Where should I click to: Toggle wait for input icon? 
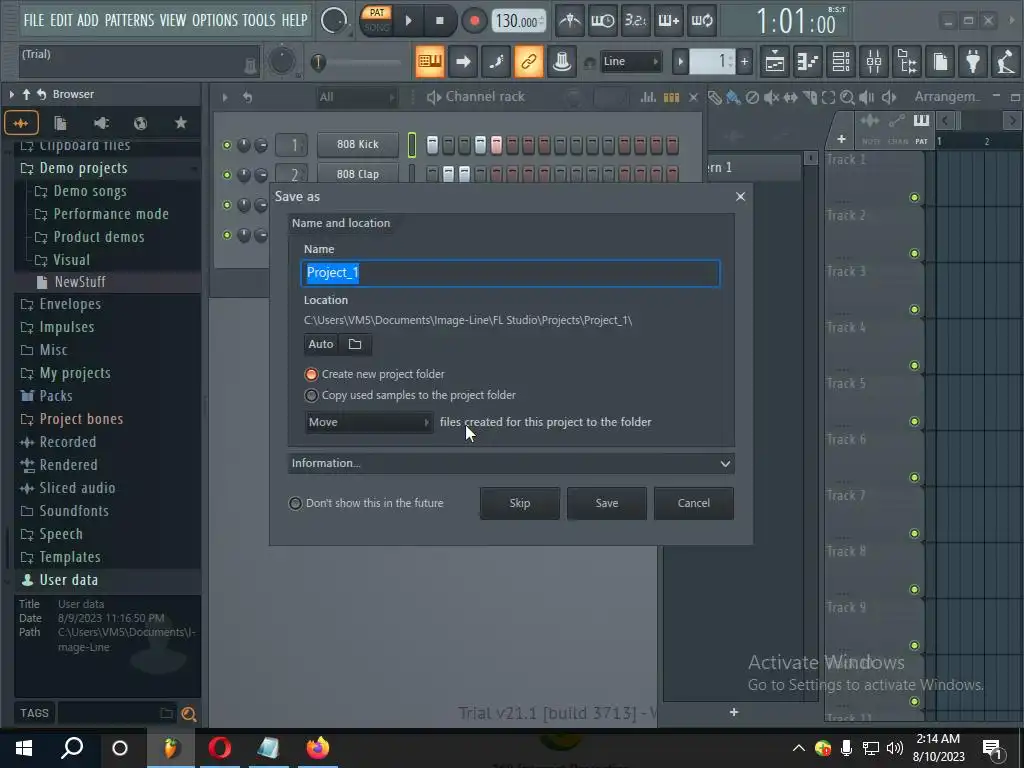click(603, 21)
